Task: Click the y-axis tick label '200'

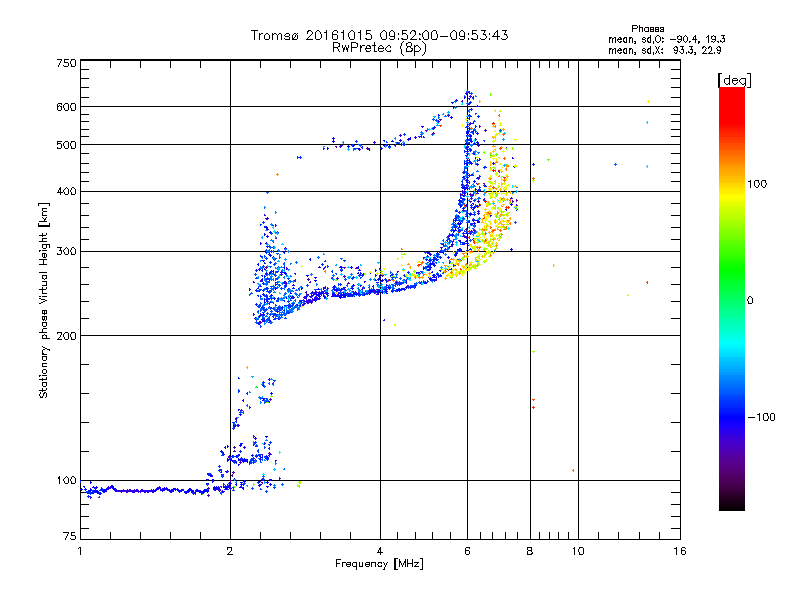Action: tap(66, 336)
